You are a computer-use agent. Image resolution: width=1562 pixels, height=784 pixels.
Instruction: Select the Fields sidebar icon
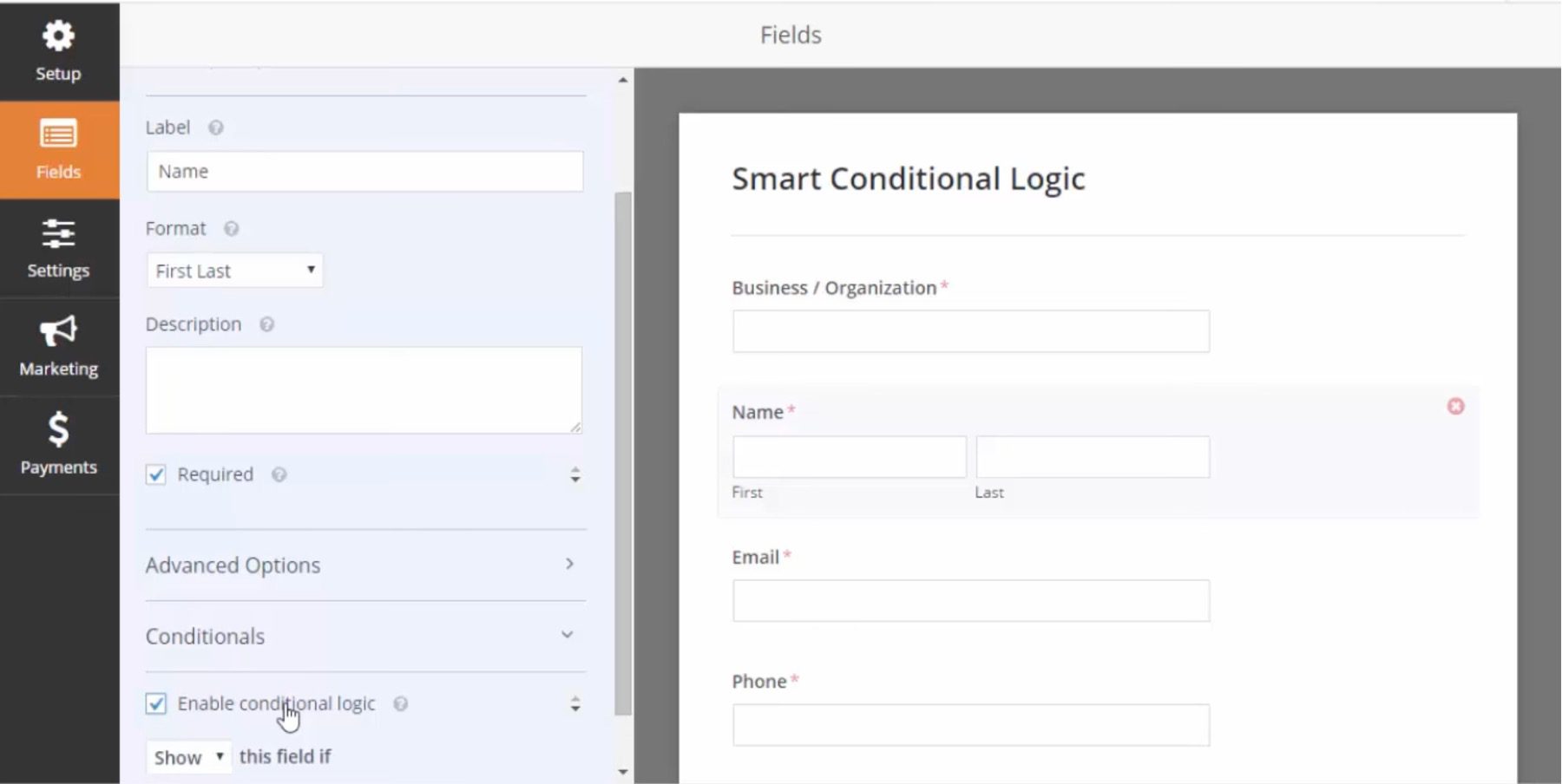57,149
